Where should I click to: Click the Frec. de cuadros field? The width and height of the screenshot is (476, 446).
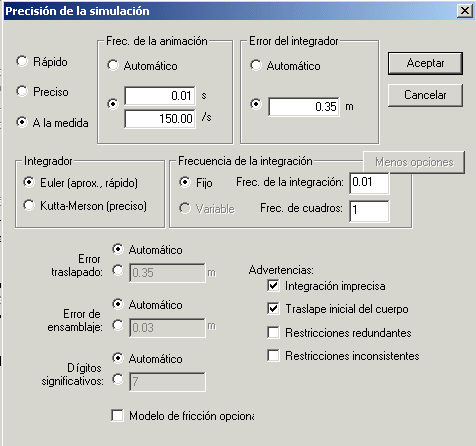[369, 211]
